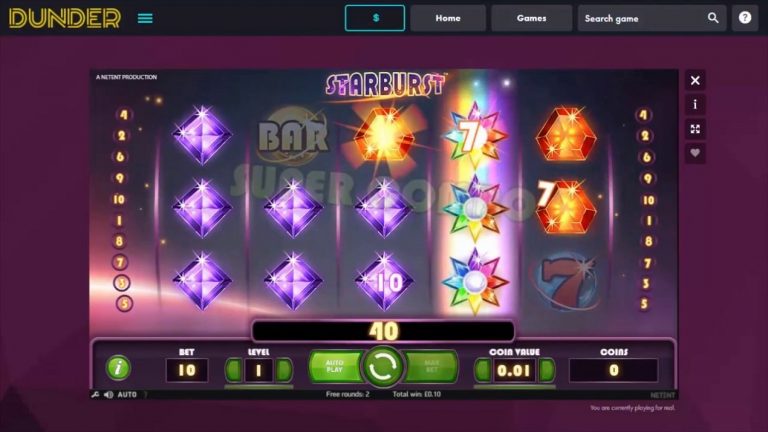Decrease the bet level

[x=234, y=370]
